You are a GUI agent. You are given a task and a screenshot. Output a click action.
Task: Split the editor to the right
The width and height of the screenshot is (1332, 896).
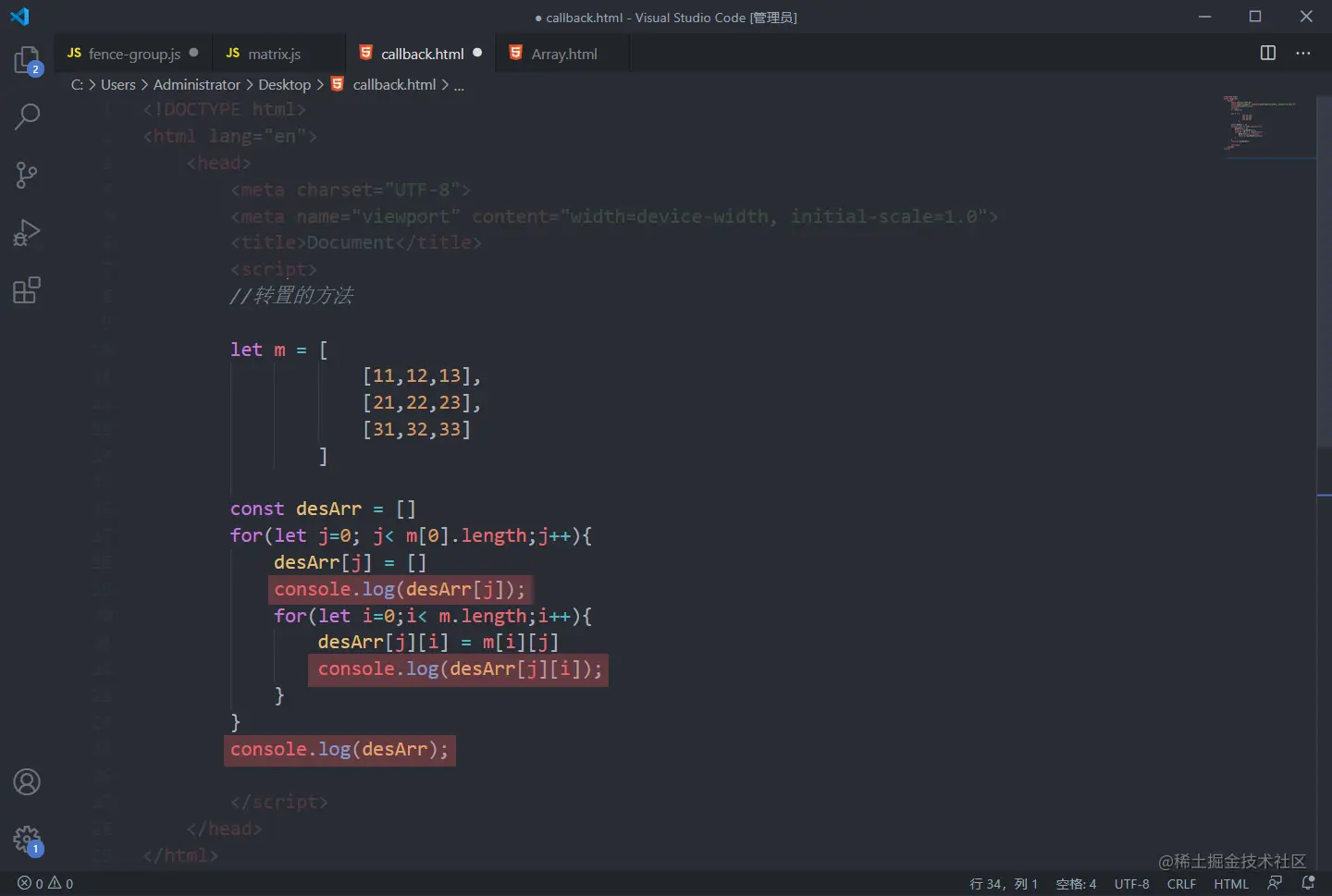1268,53
